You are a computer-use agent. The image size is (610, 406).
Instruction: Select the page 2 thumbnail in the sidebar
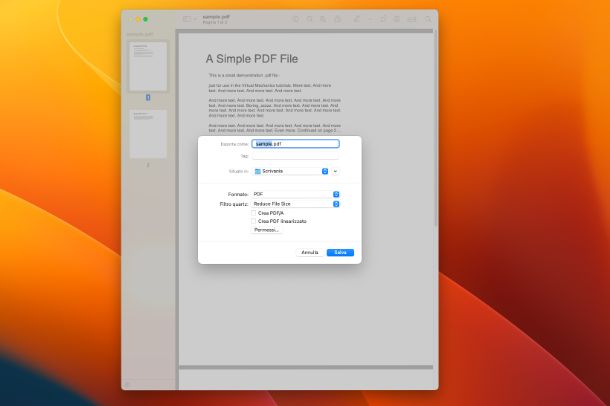pyautogui.click(x=148, y=134)
